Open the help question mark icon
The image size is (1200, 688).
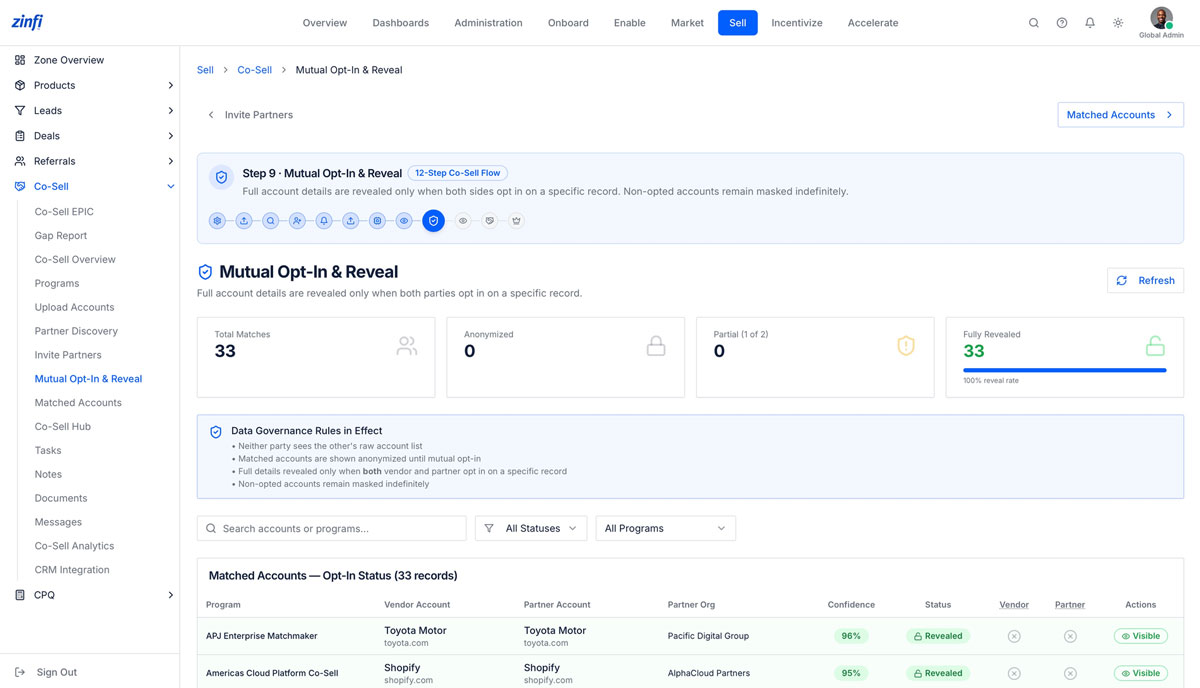[1062, 23]
